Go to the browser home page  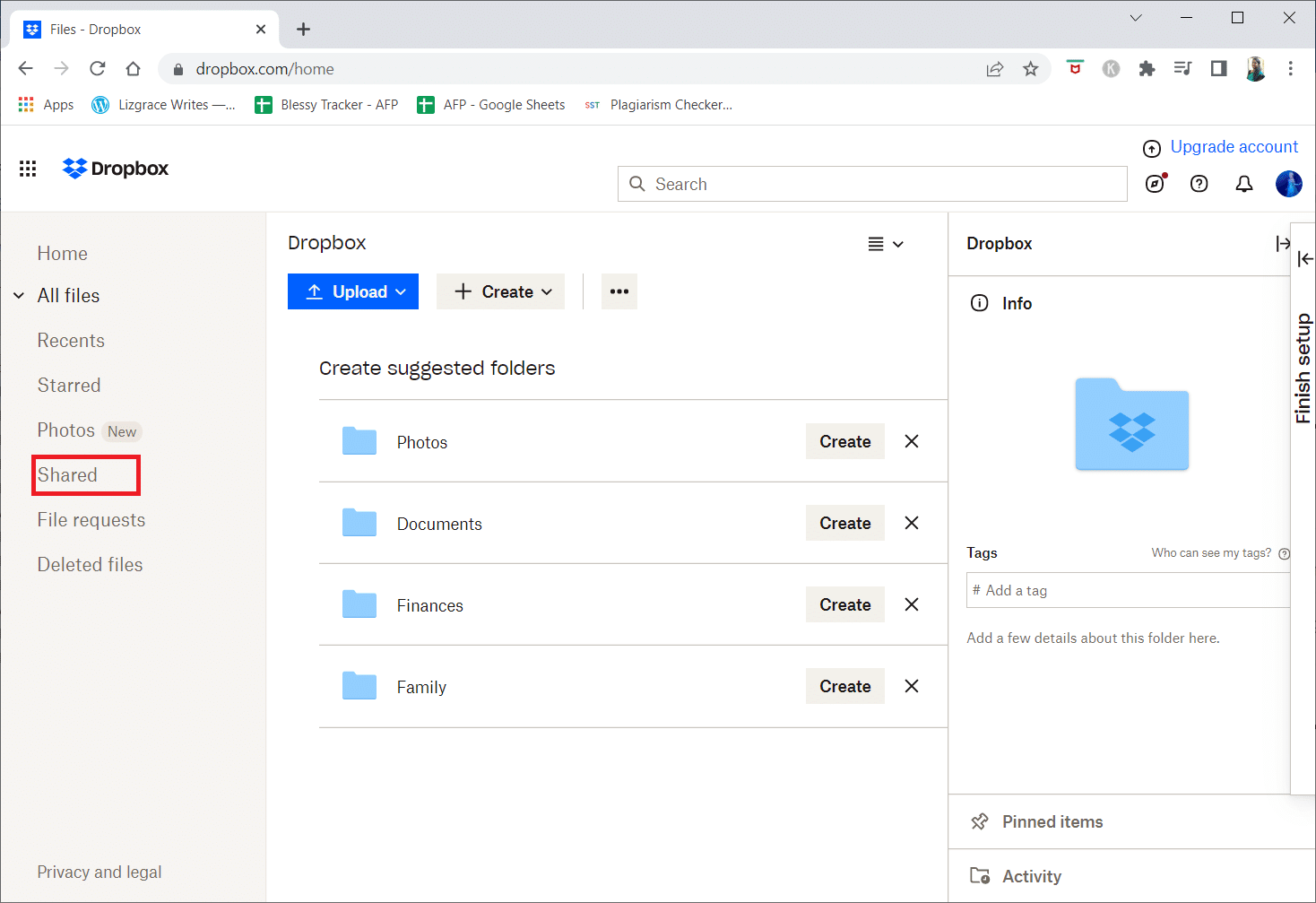[133, 68]
